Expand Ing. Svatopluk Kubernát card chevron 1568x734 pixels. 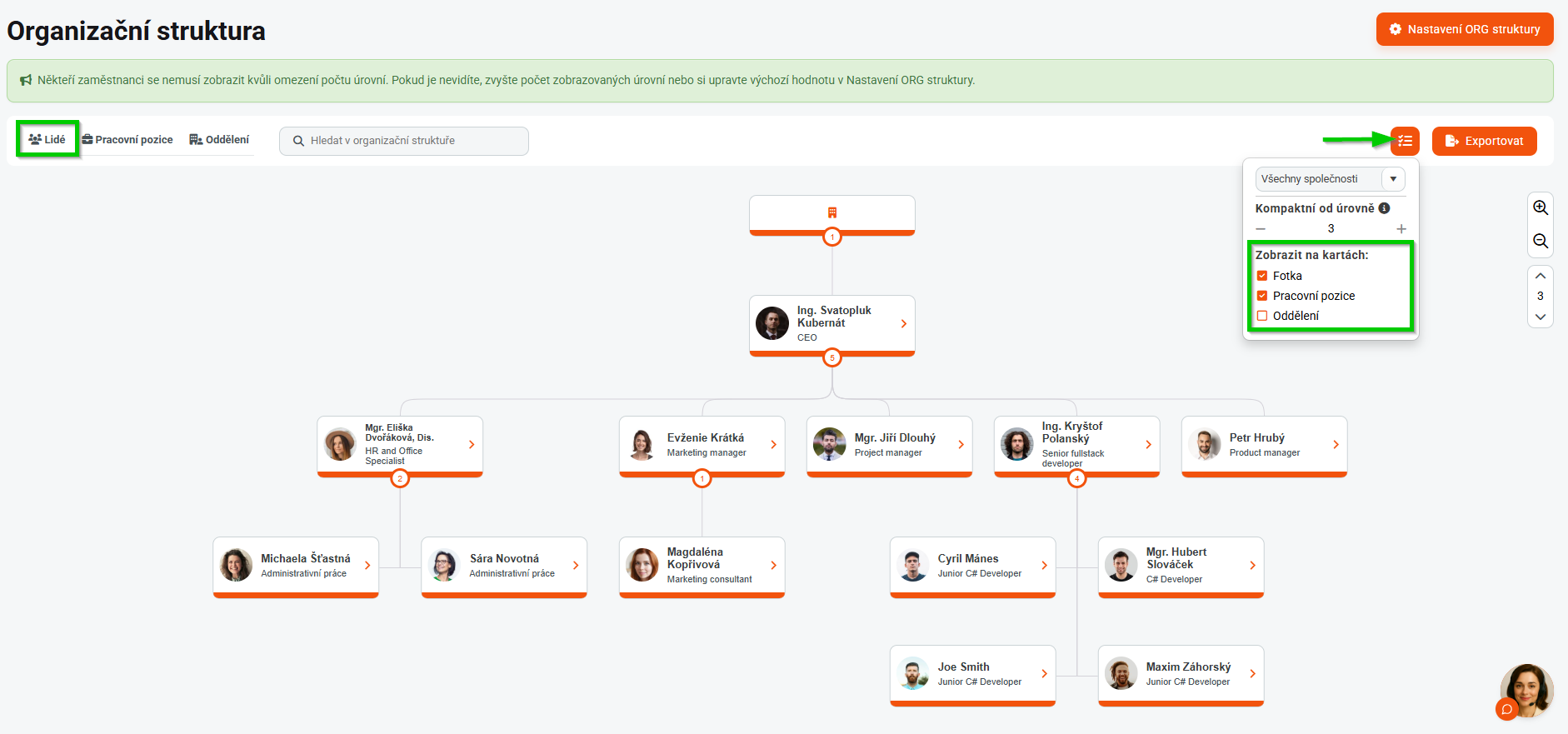click(903, 324)
